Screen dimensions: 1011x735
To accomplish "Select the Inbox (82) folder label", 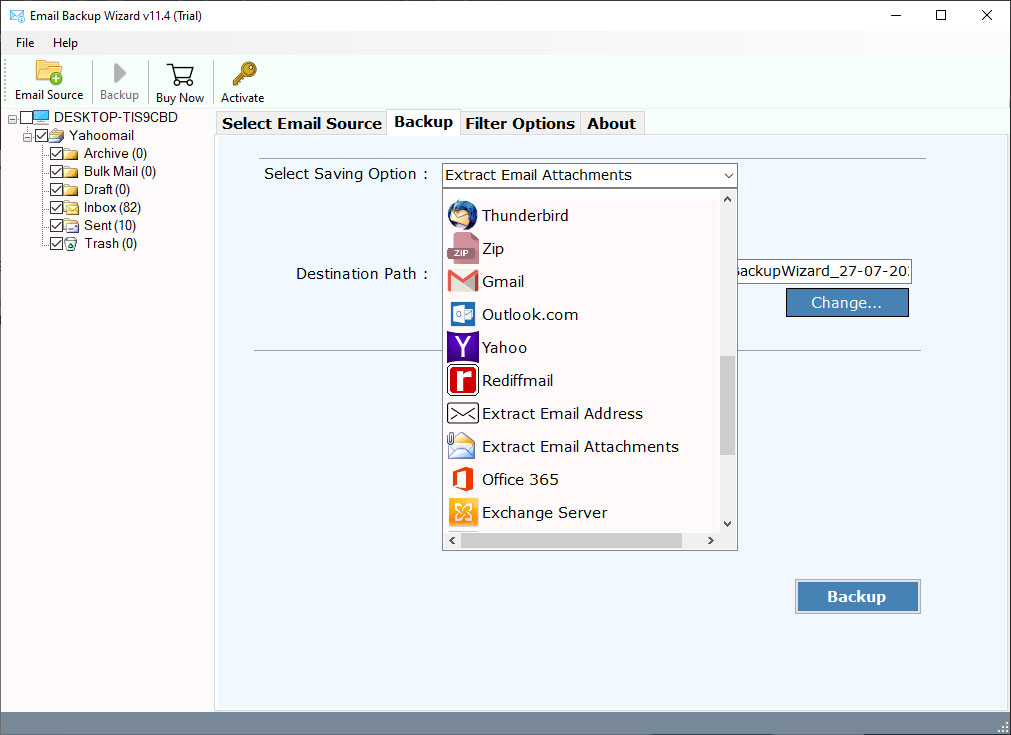I will click(112, 208).
